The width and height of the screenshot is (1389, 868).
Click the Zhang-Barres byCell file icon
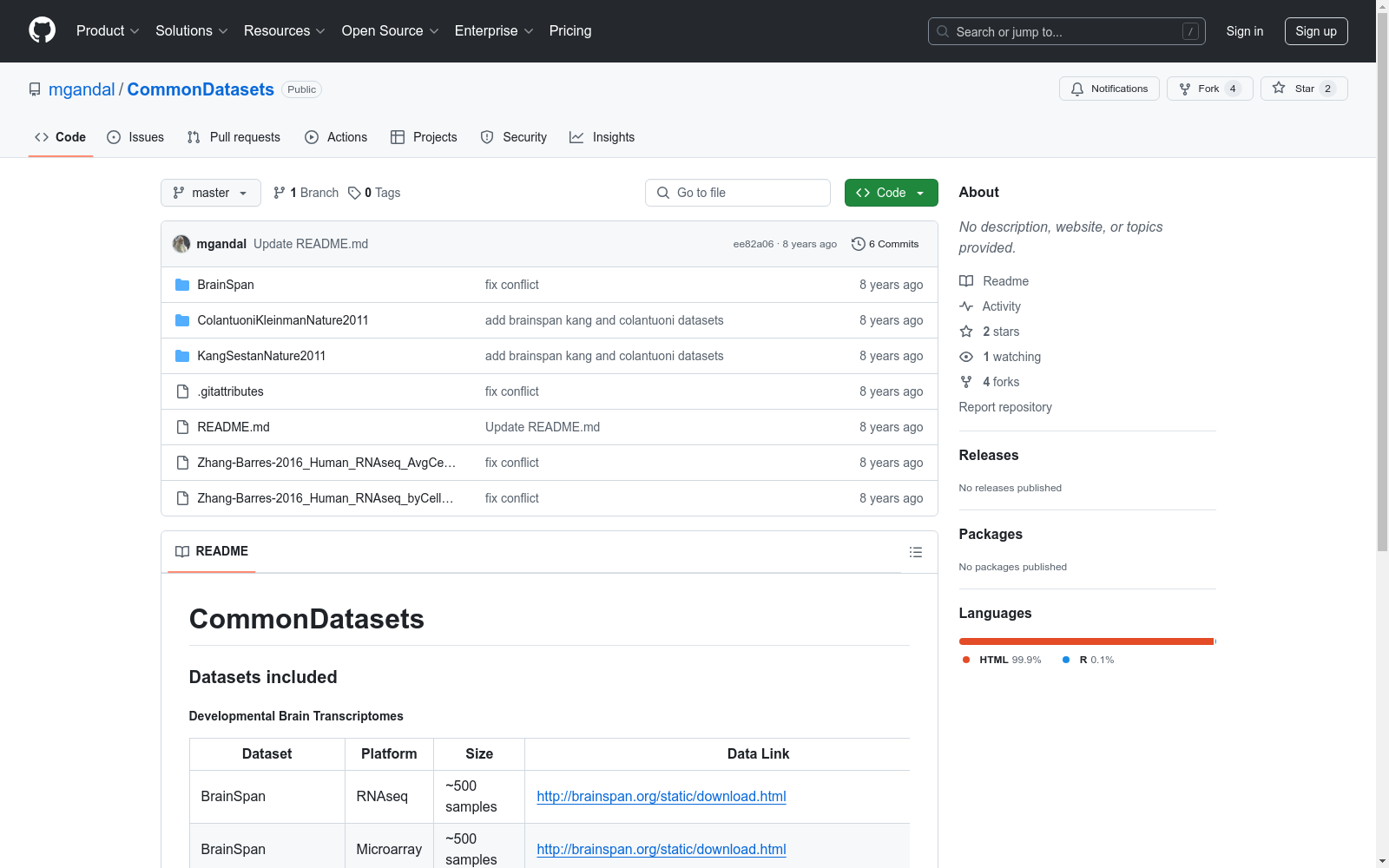(182, 498)
